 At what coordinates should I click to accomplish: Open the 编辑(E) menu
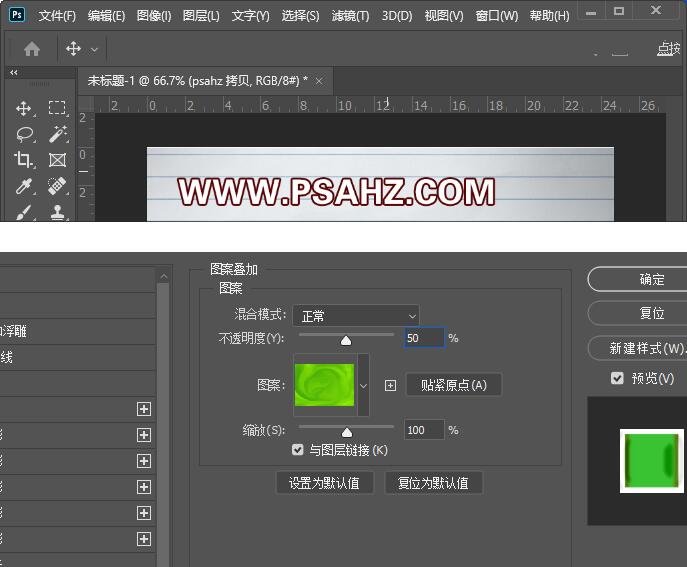[x=106, y=16]
